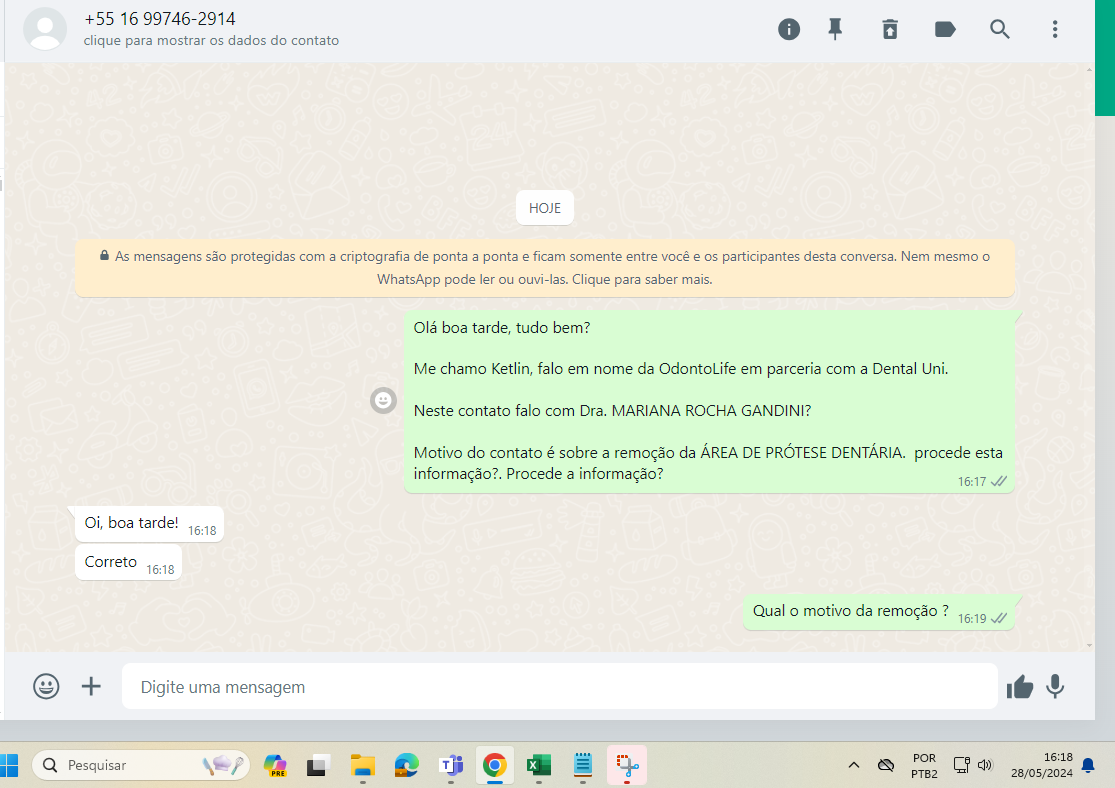The width and height of the screenshot is (1115, 788).
Task: Switch to Microsoft Teams in taskbar
Action: click(x=451, y=765)
